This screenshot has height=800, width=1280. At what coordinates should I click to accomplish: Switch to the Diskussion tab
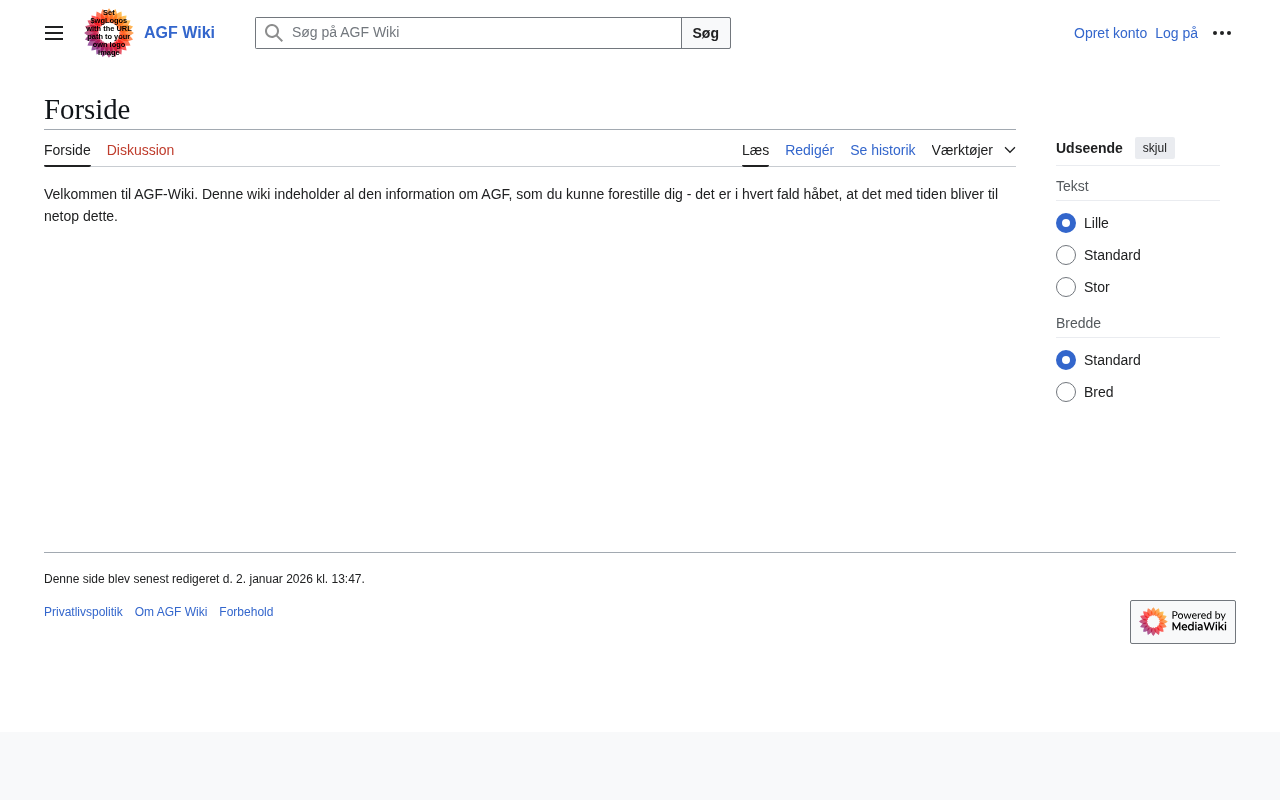[x=140, y=150]
